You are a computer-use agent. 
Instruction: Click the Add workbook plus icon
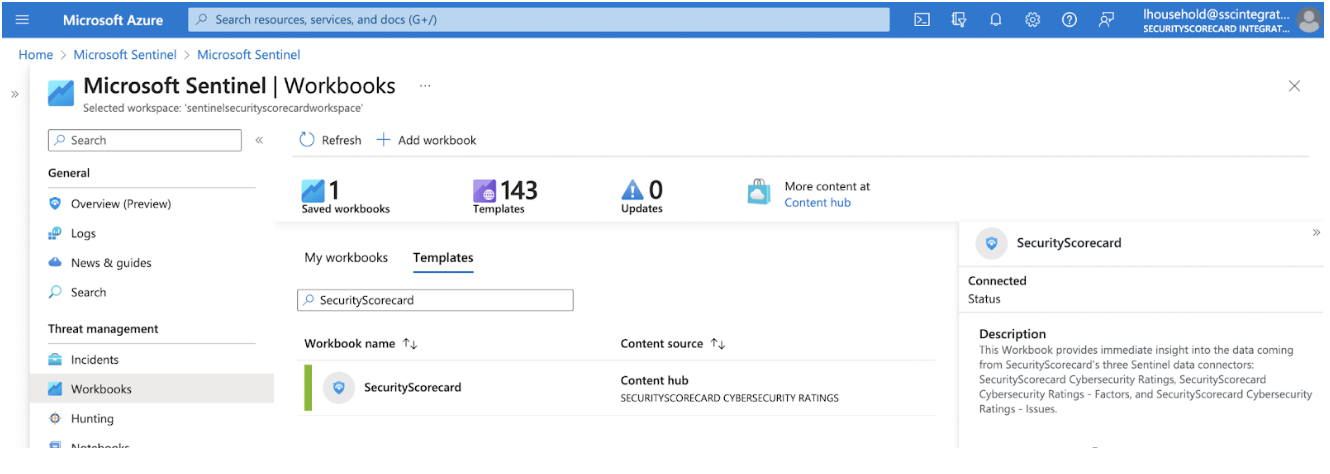coord(383,140)
